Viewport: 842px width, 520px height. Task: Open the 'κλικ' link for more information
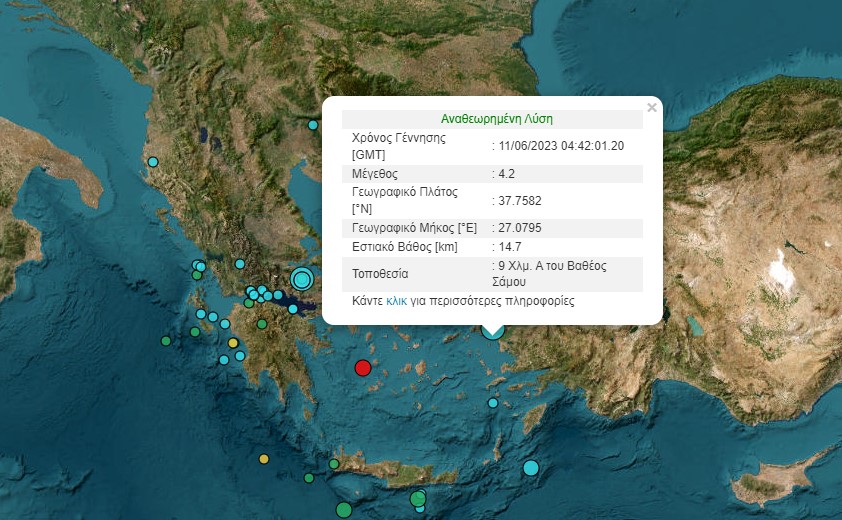point(396,301)
